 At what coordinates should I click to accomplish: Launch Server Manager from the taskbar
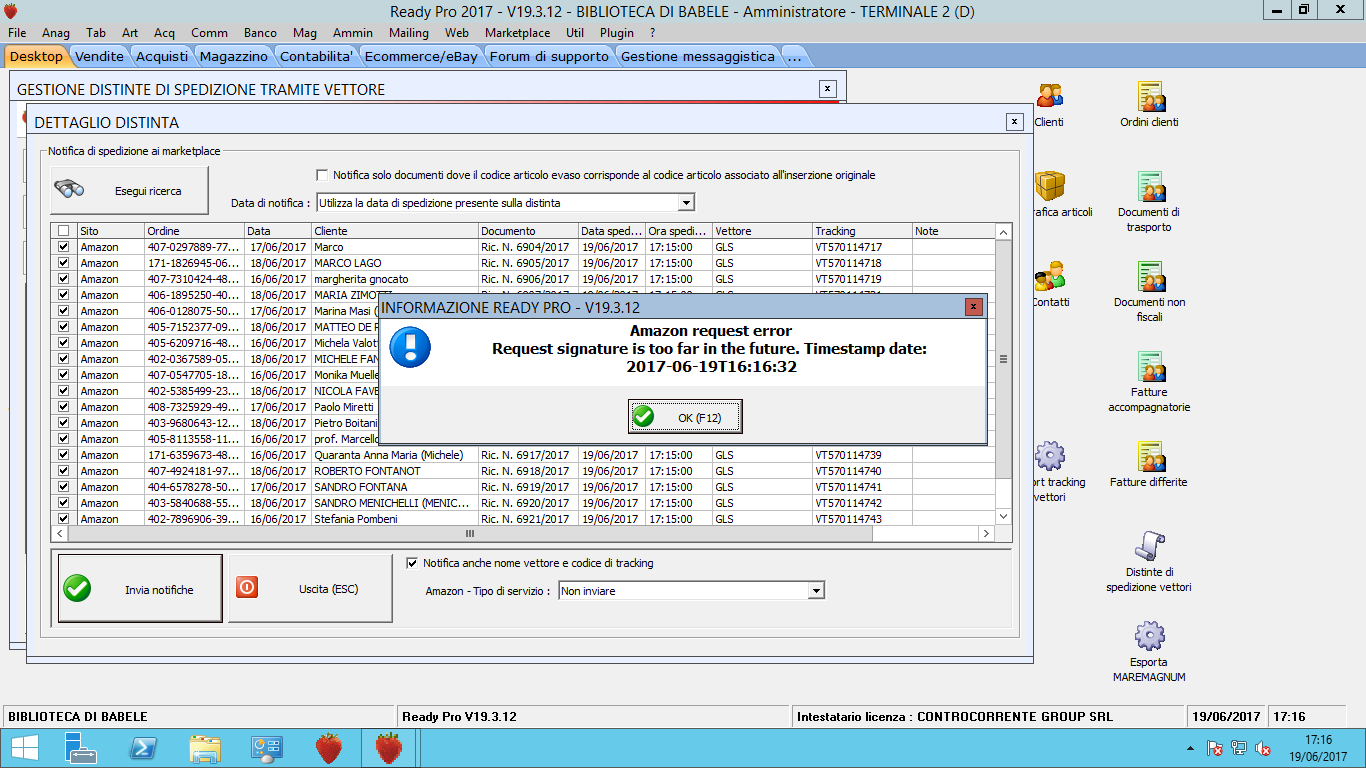pyautogui.click(x=81, y=748)
